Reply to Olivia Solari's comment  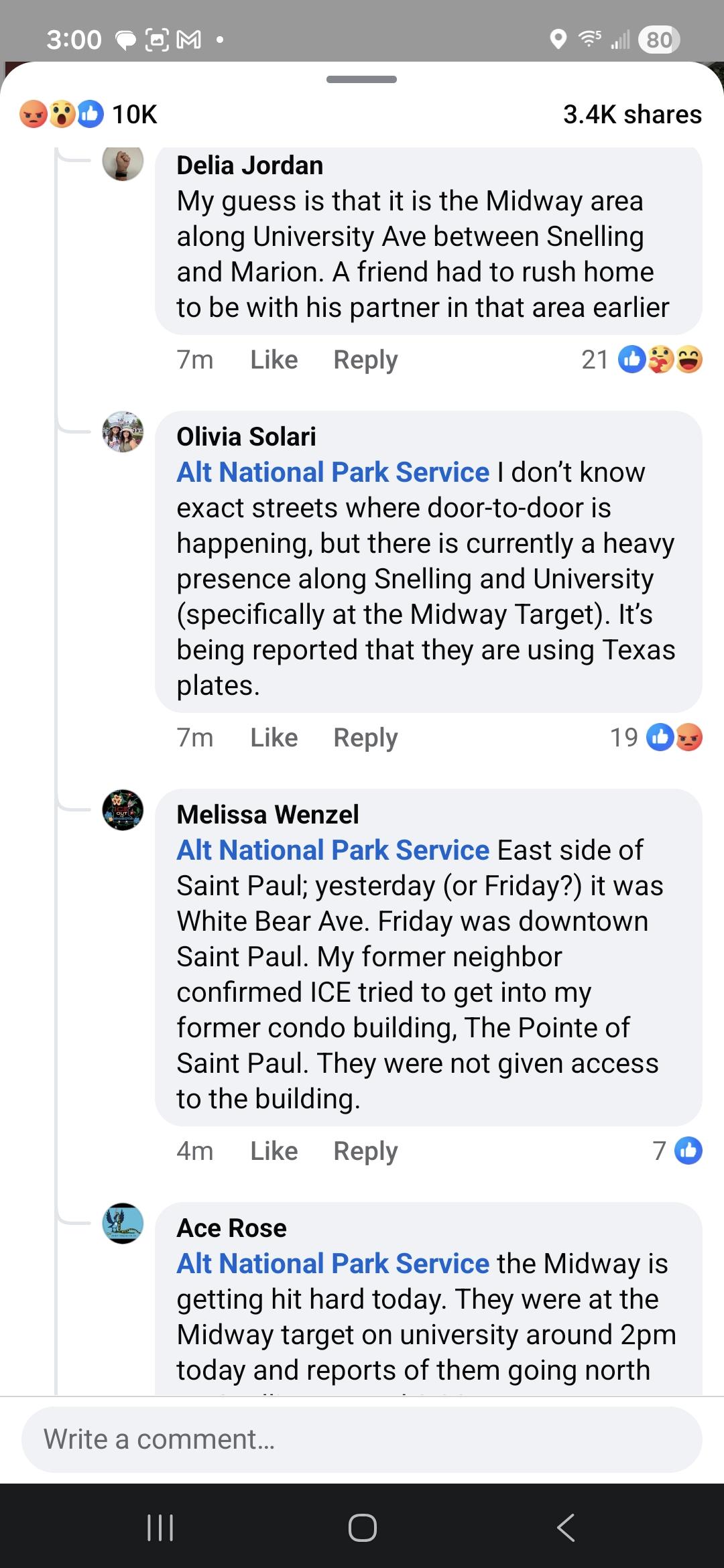coord(365,738)
